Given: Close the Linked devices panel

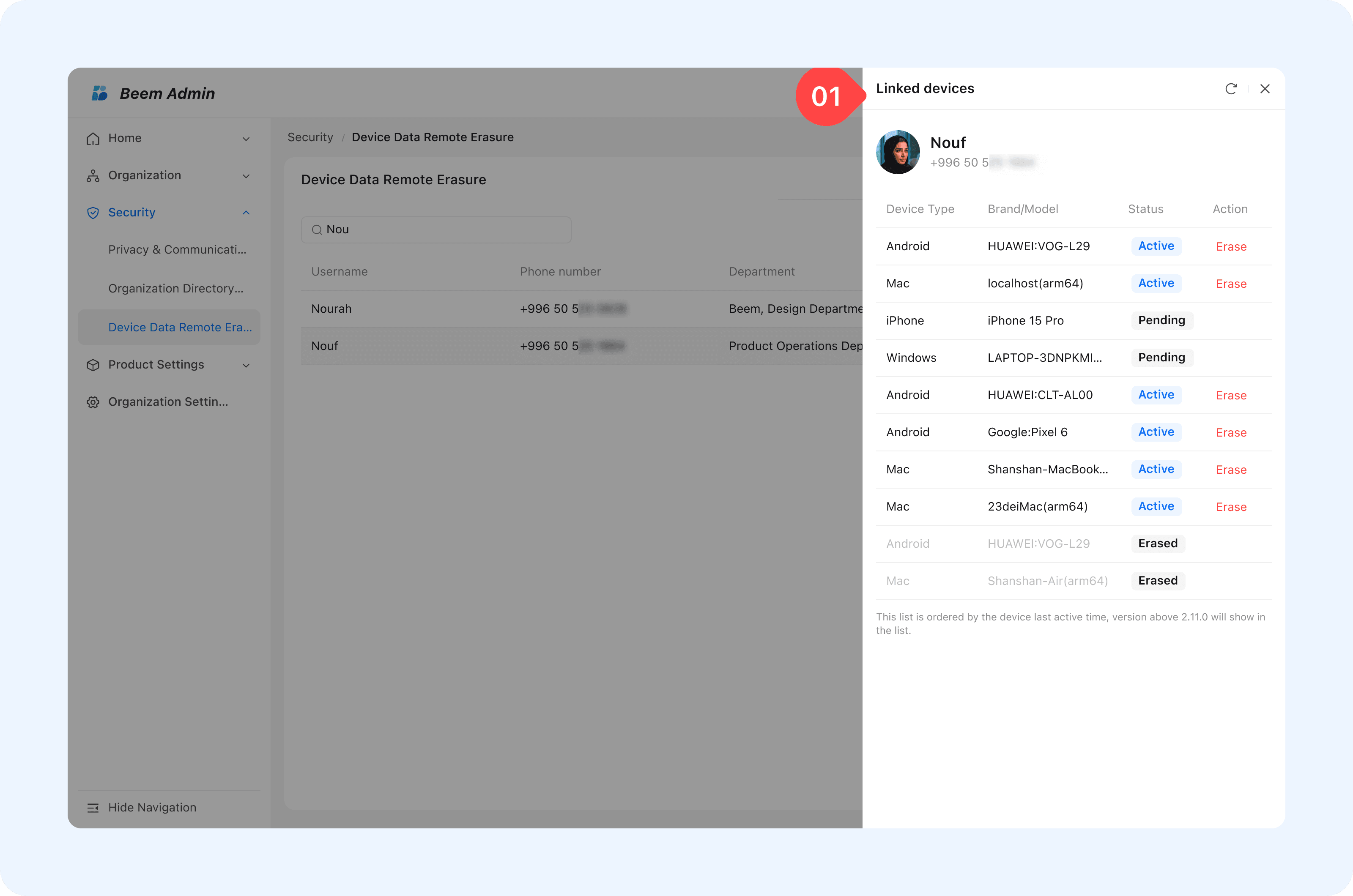Looking at the screenshot, I should coord(1264,89).
